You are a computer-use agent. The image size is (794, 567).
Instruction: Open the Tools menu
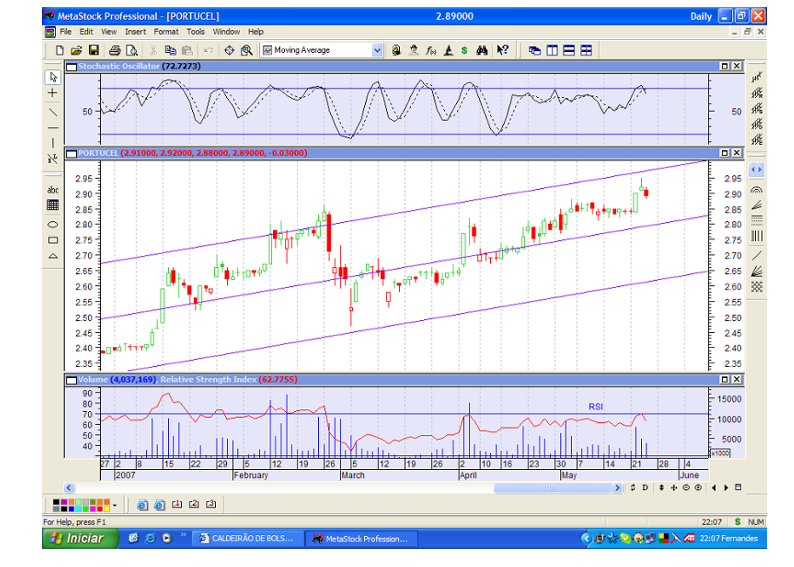click(195, 32)
